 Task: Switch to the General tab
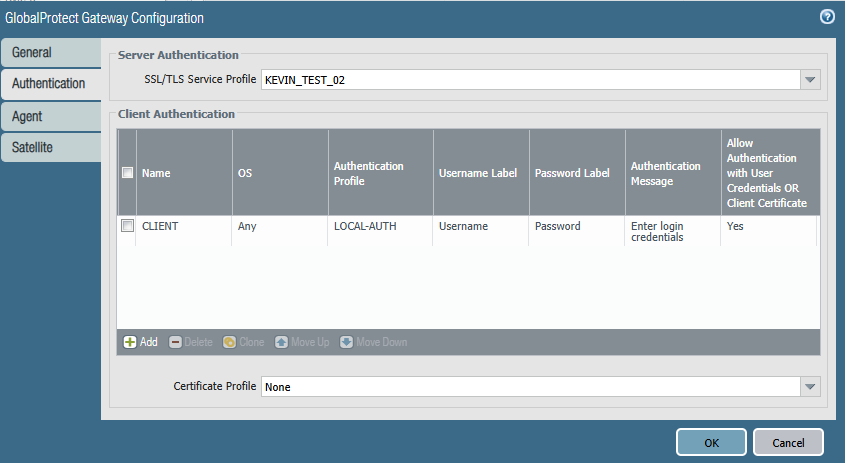pos(51,52)
